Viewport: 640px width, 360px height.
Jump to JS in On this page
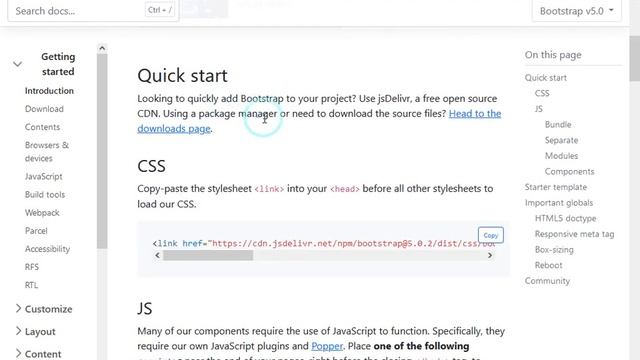tap(539, 109)
